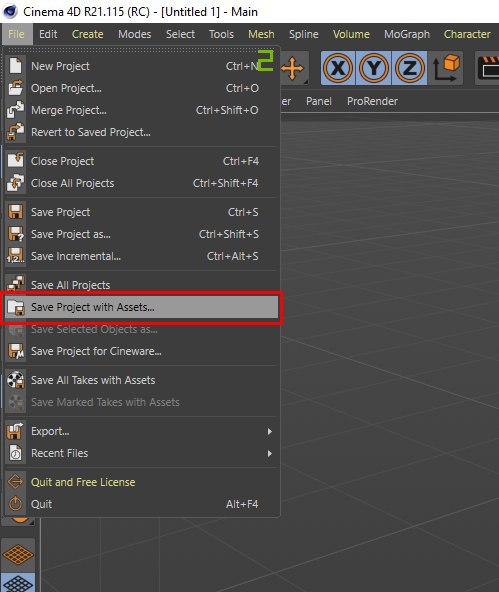Click the Quit power icon
The height and width of the screenshot is (592, 499).
(15, 504)
